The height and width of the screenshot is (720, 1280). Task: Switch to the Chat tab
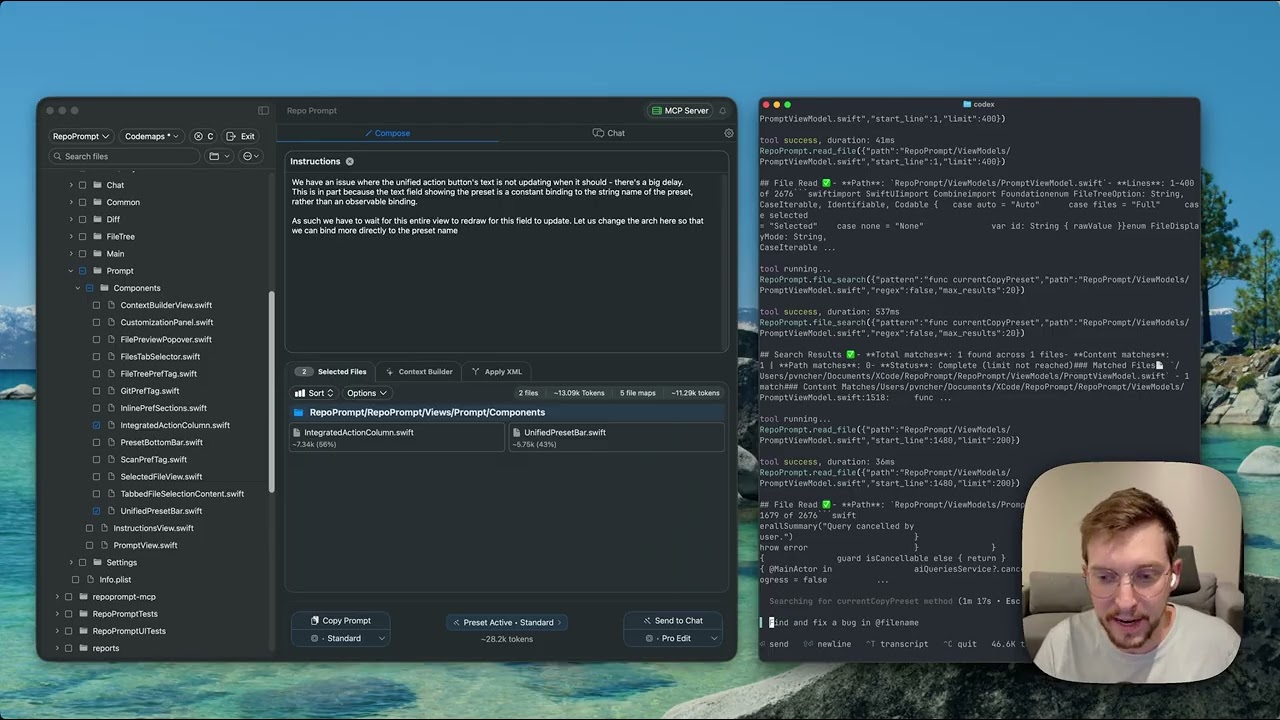608,133
